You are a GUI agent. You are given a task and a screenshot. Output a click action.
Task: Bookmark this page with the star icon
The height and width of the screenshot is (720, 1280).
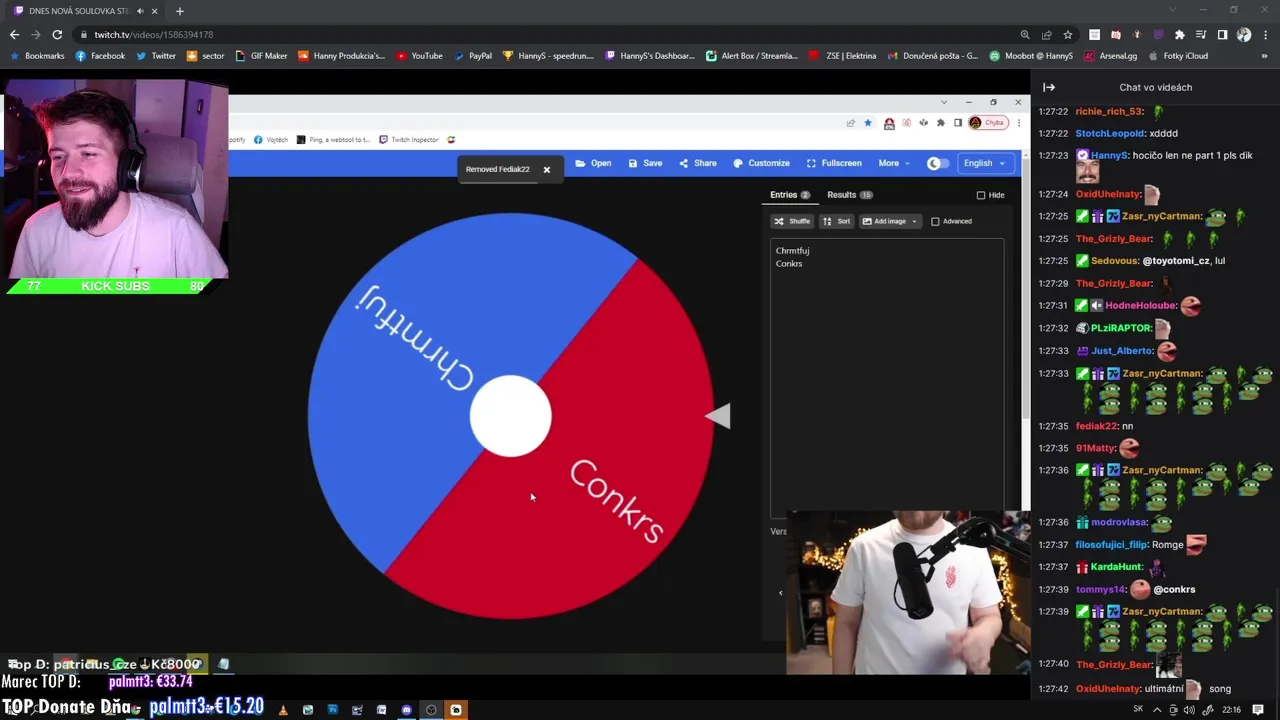(x=1068, y=34)
